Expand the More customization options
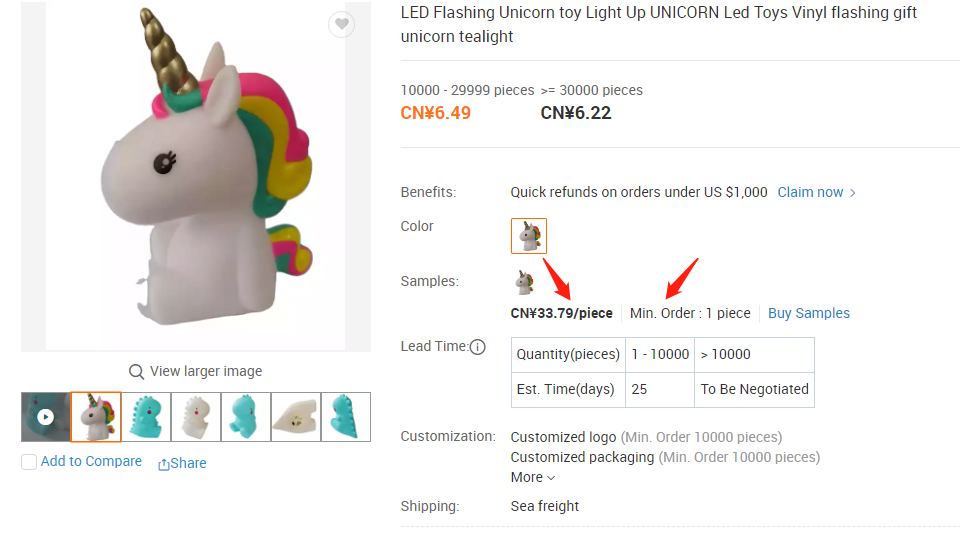This screenshot has width=960, height=540. coord(533,478)
